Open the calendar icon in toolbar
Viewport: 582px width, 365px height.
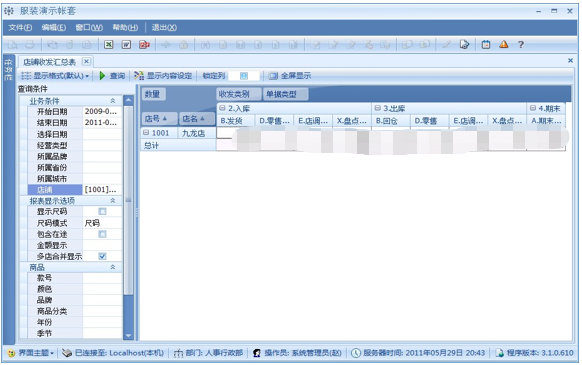pos(485,45)
